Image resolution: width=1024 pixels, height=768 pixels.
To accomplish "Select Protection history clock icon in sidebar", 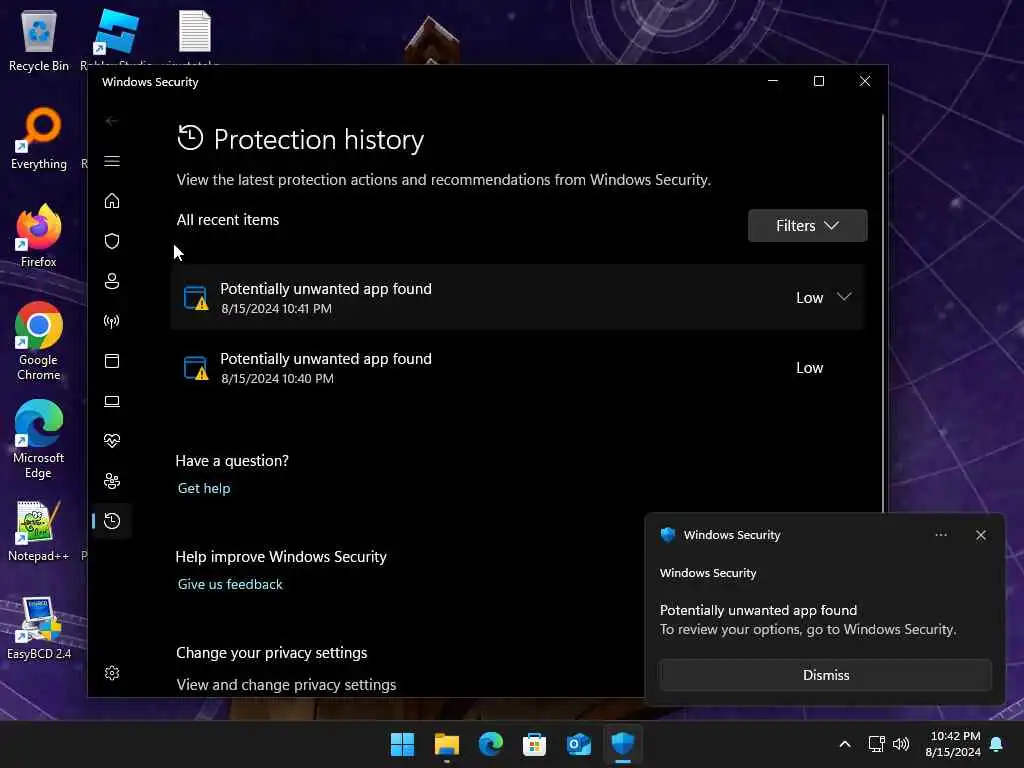I will [x=112, y=520].
